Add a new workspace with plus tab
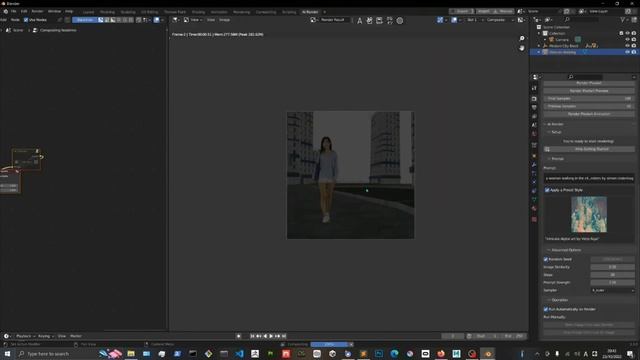 click(x=324, y=12)
